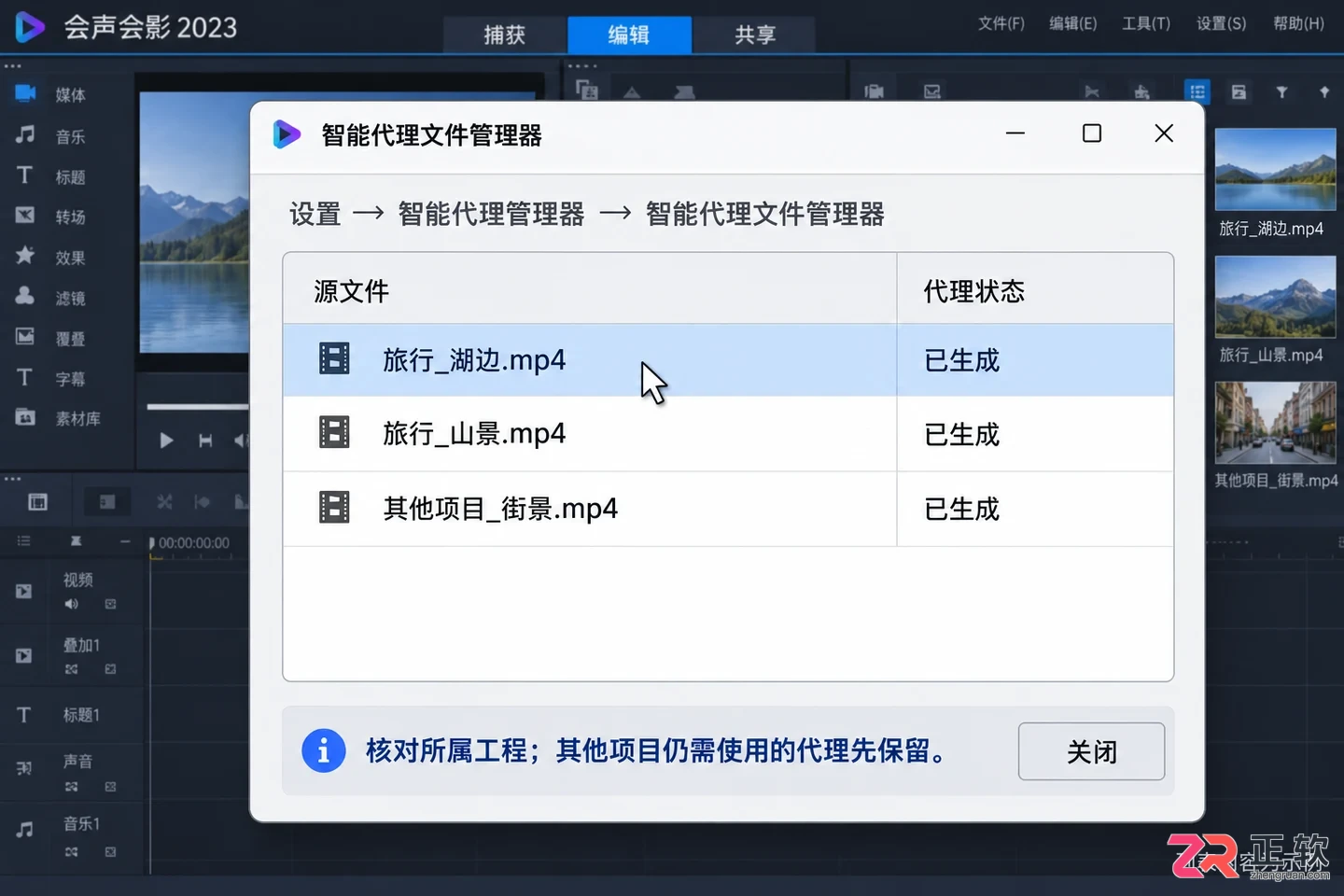Switch to storyboard view in timeline toolbar
1344x896 pixels.
point(37,502)
